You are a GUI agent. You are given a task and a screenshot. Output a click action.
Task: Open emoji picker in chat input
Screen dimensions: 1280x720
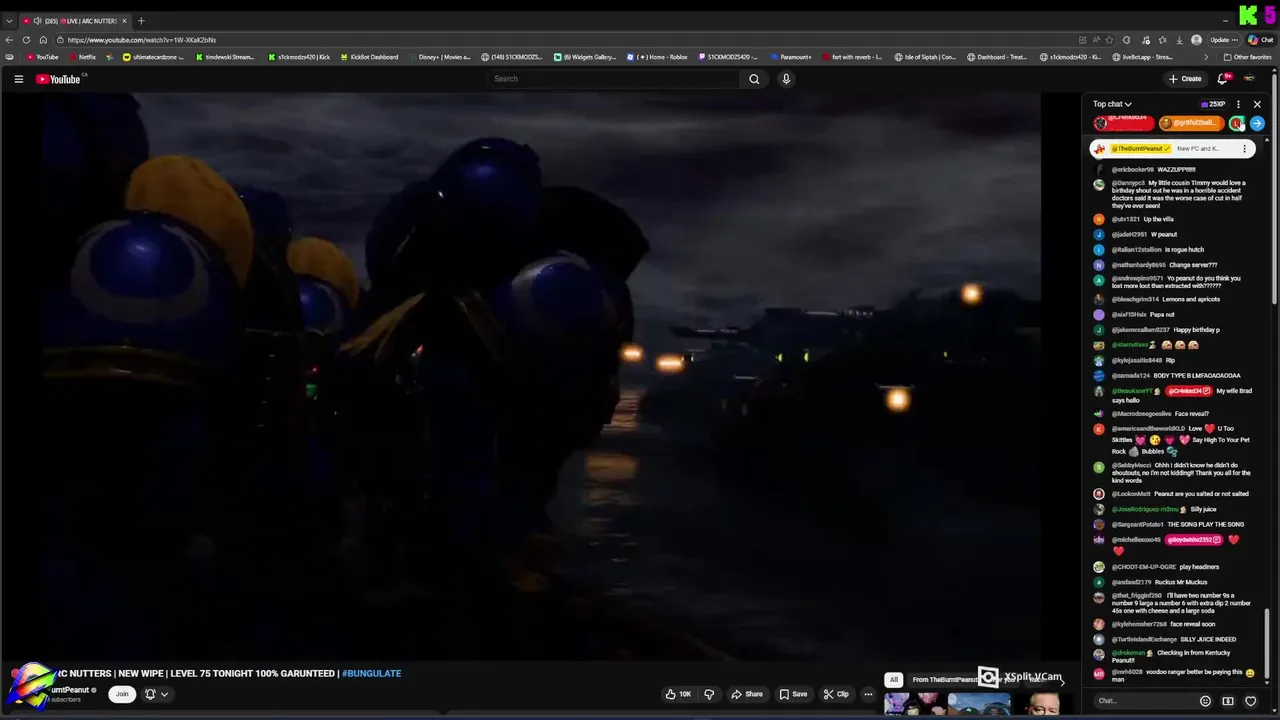coord(1205,701)
